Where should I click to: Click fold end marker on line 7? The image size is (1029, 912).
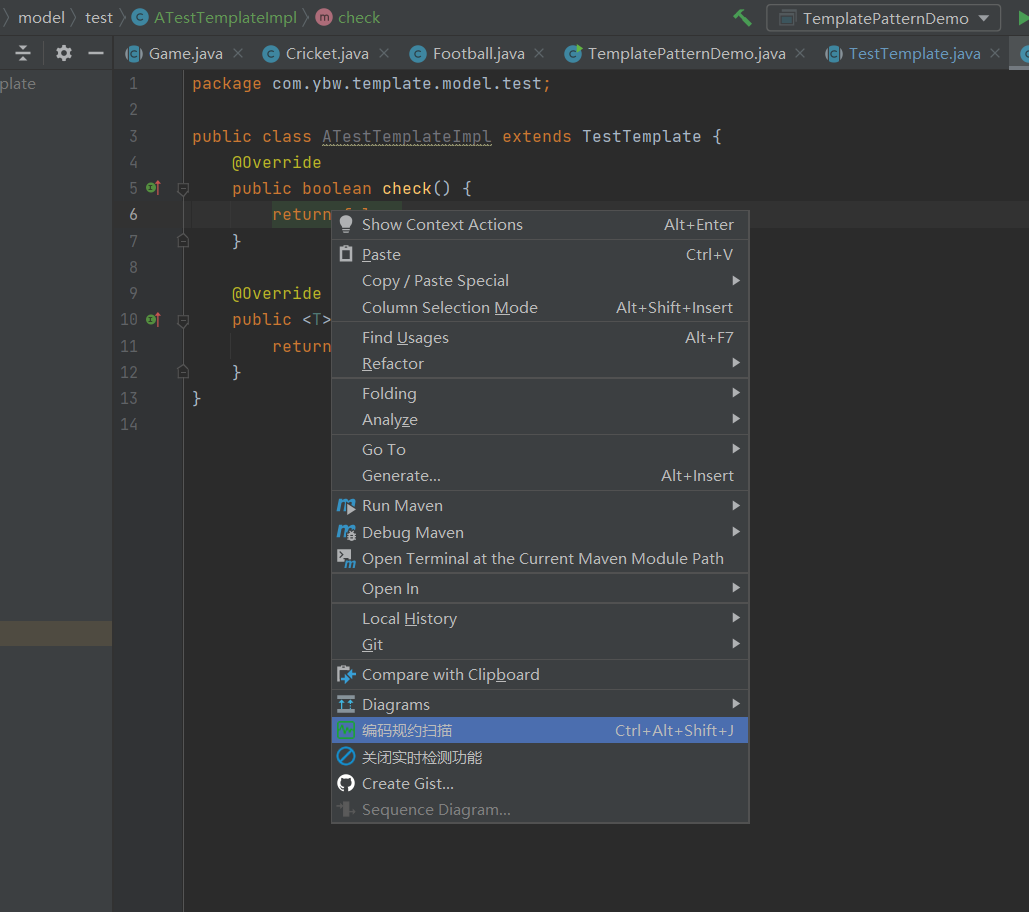tap(183, 241)
